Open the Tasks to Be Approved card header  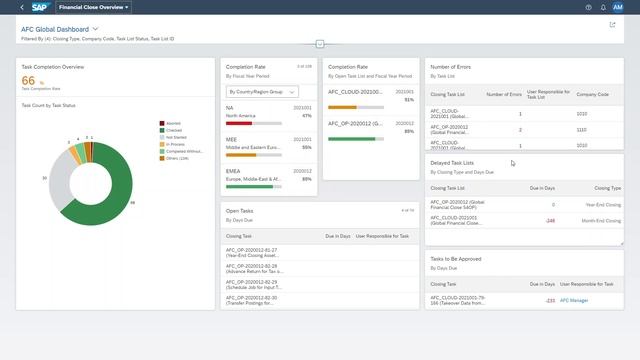click(524, 263)
